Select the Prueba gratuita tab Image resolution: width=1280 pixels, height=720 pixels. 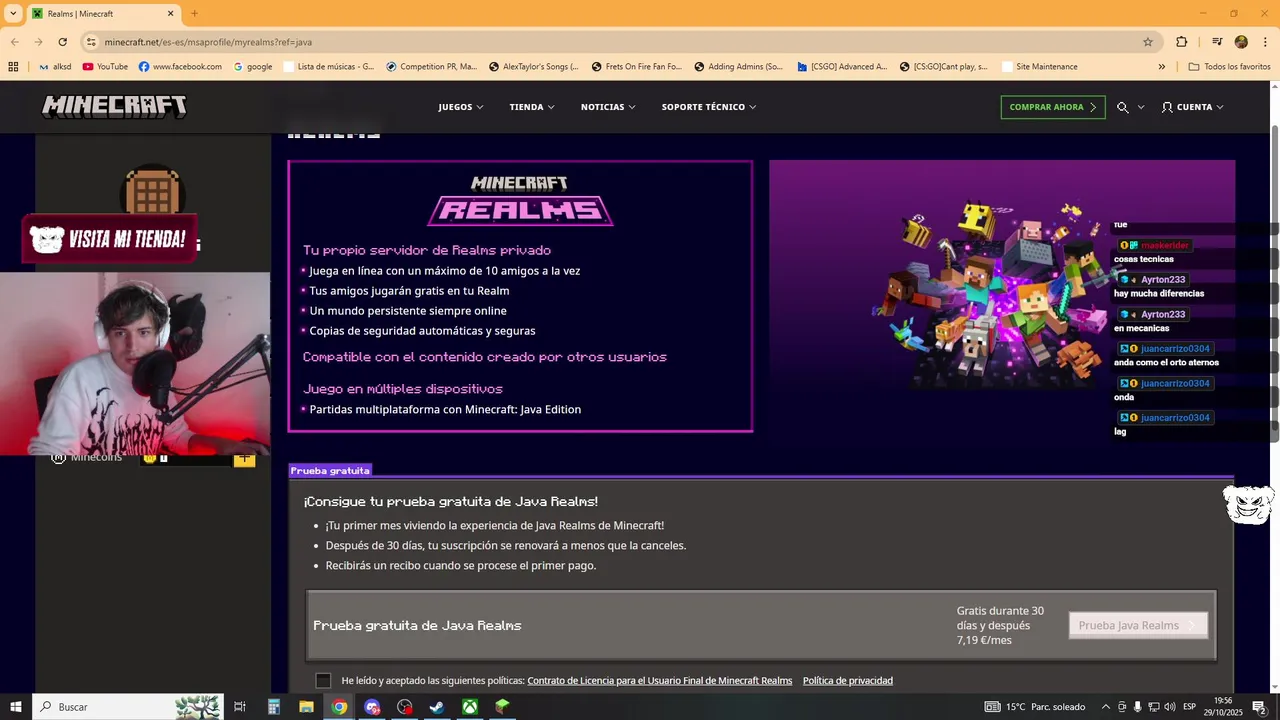[330, 470]
